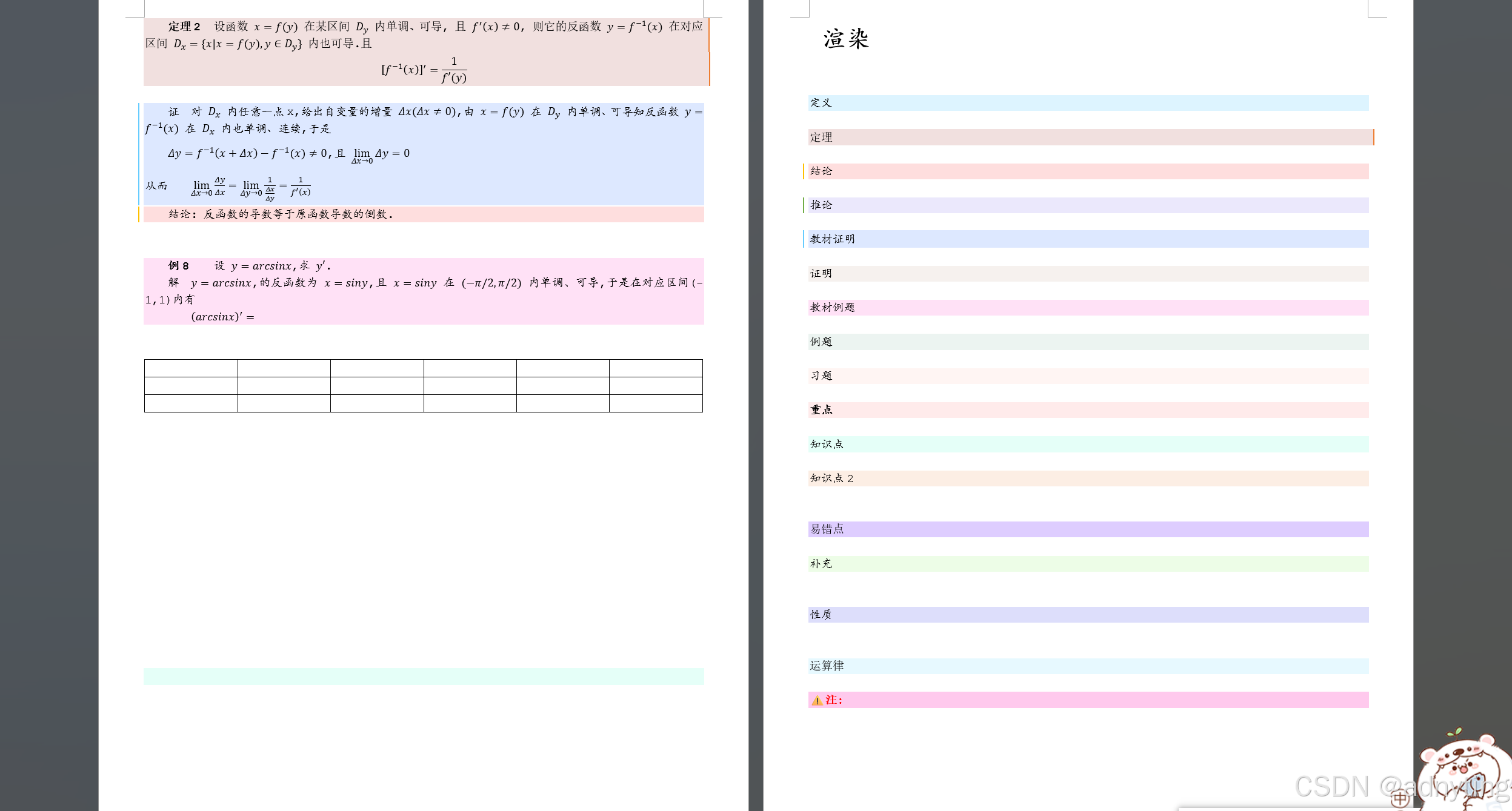
Task: Click the 知识点 2 peach row
Action: click(1088, 478)
